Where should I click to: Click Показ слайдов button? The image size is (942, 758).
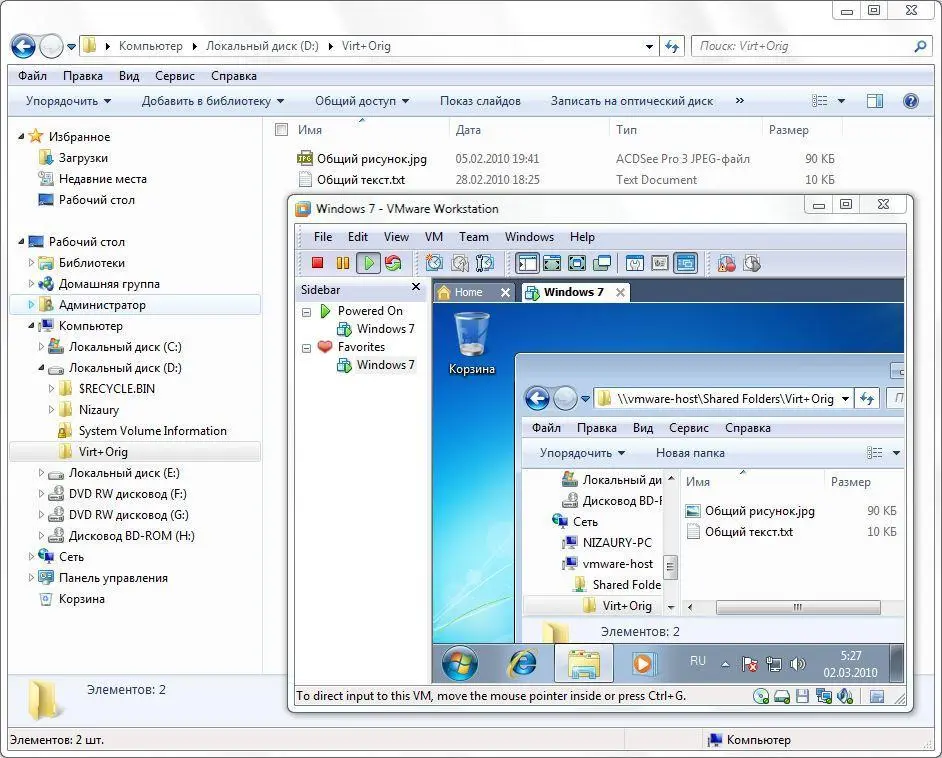pyautogui.click(x=480, y=101)
